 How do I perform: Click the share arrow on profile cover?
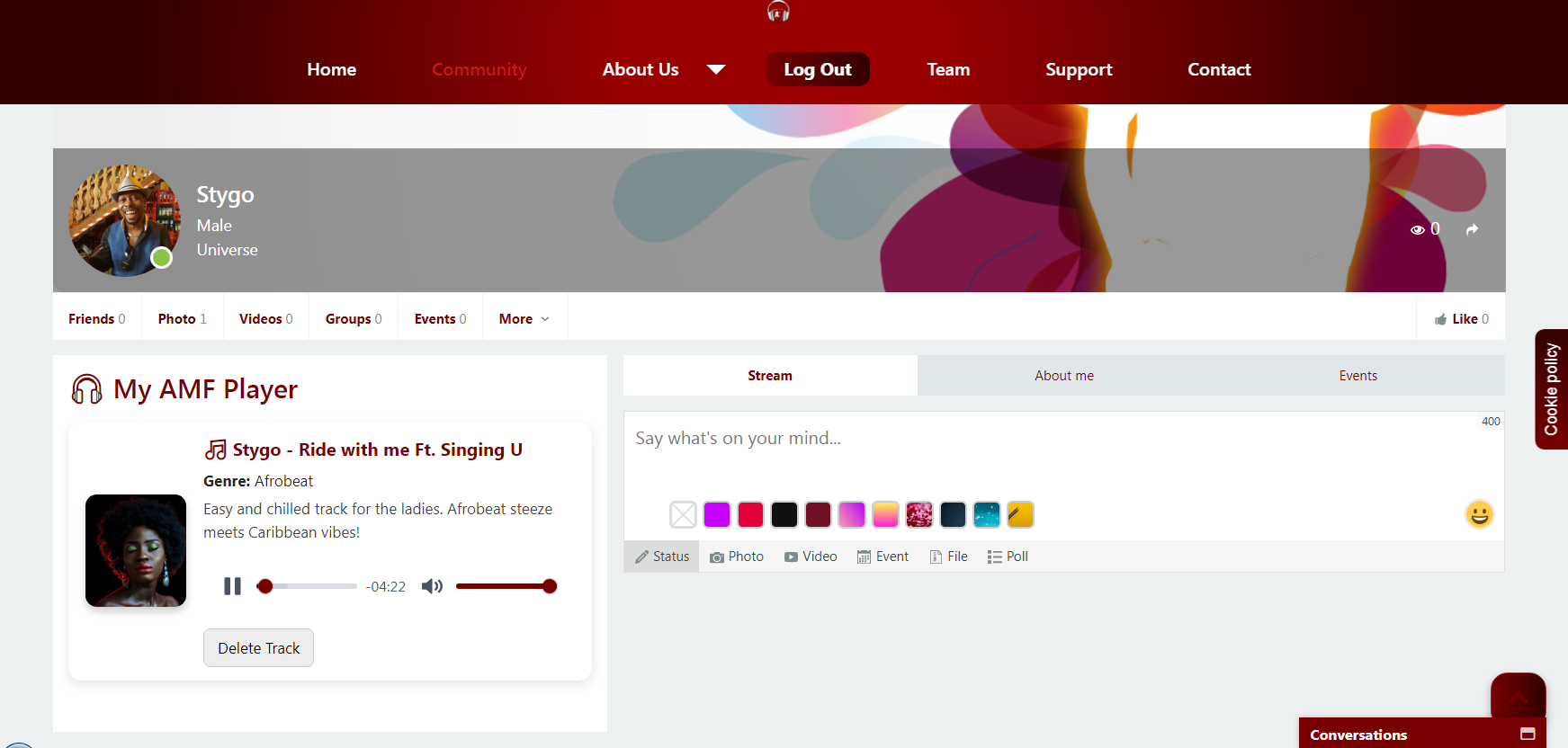(x=1472, y=230)
